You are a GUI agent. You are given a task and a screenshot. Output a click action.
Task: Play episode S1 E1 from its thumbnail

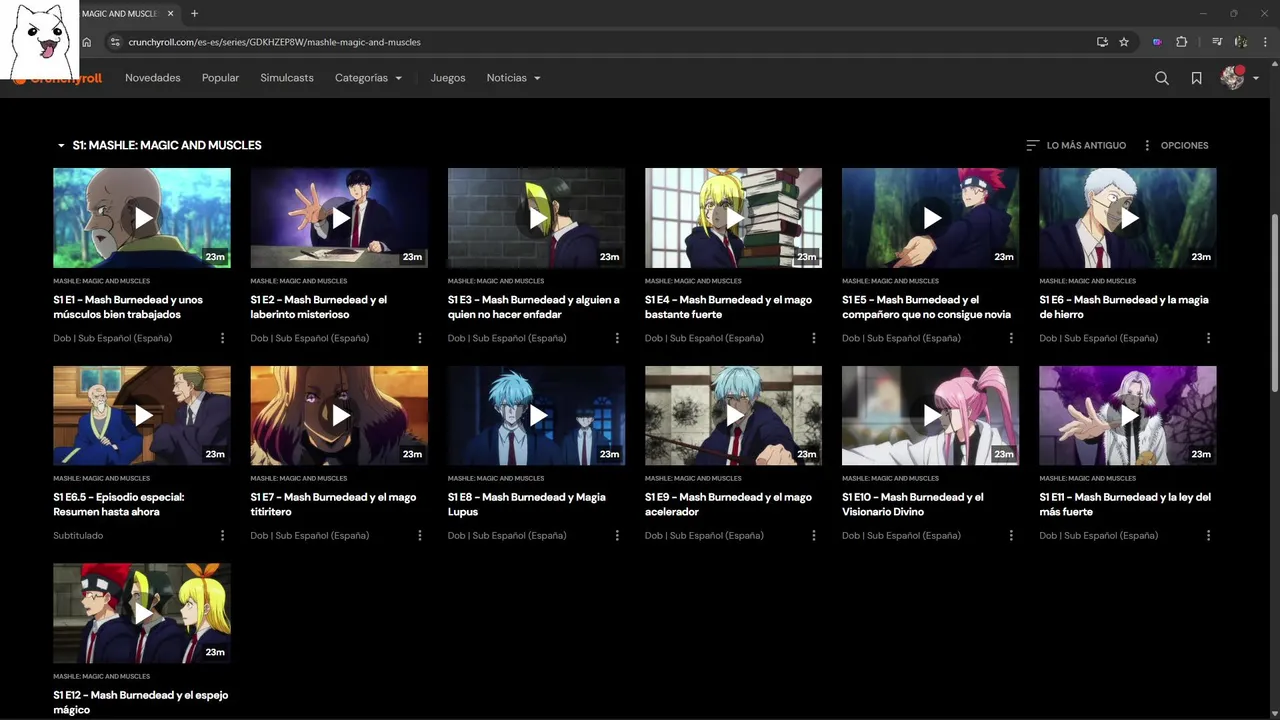[x=142, y=217]
